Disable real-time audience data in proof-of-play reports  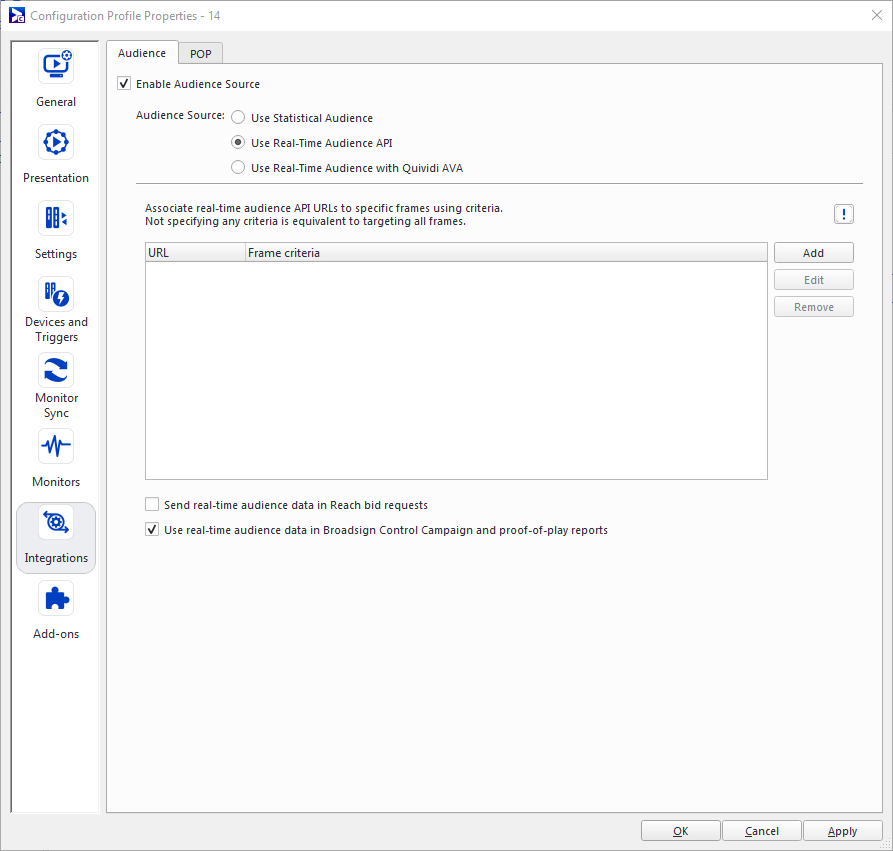[152, 530]
